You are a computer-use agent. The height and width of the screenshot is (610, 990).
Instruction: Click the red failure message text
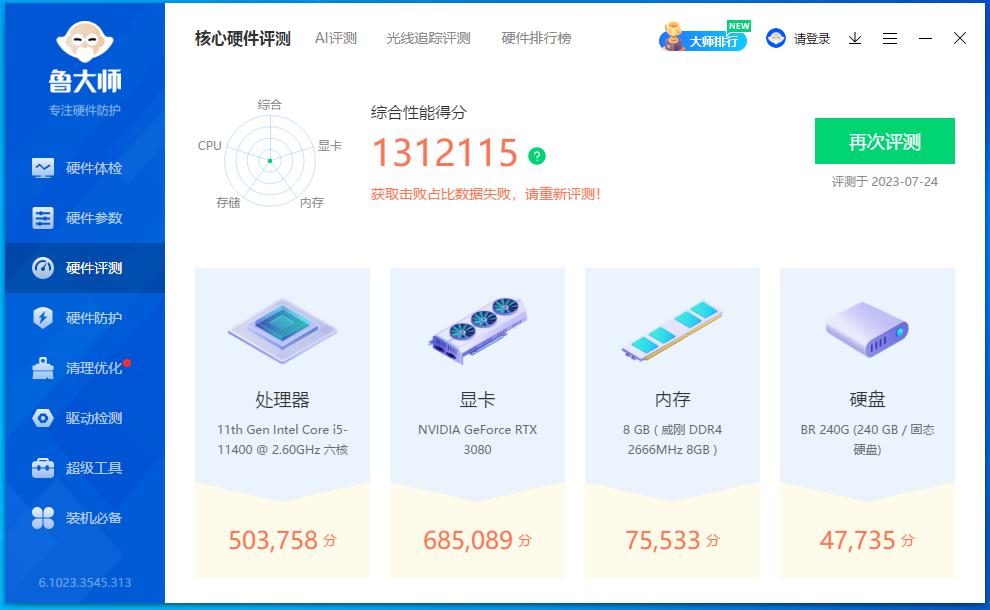coord(486,194)
